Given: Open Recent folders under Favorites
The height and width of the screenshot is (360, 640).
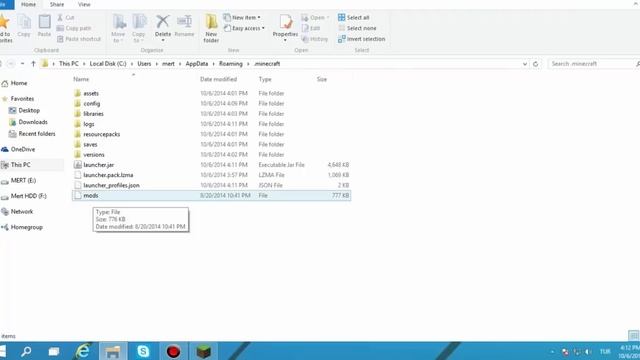Looking at the screenshot, I should coord(32,134).
